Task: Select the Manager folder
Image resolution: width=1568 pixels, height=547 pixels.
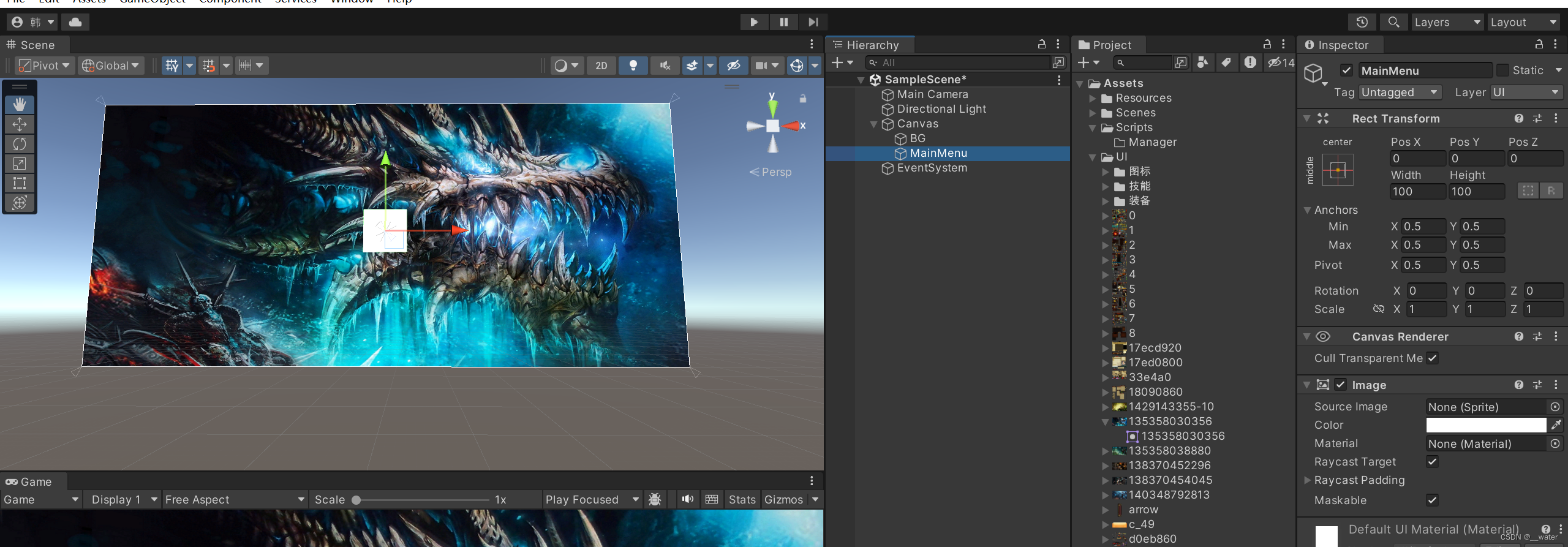Action: (x=1152, y=142)
